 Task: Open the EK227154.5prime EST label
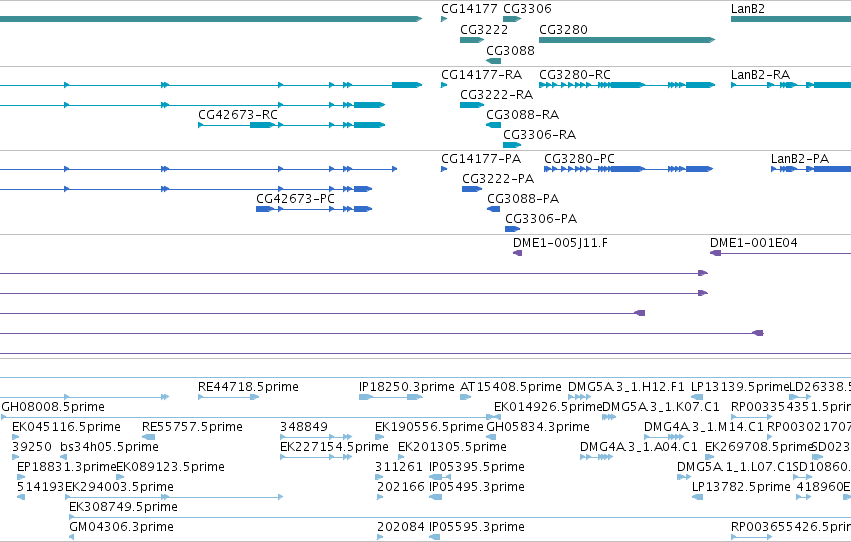[x=334, y=447]
